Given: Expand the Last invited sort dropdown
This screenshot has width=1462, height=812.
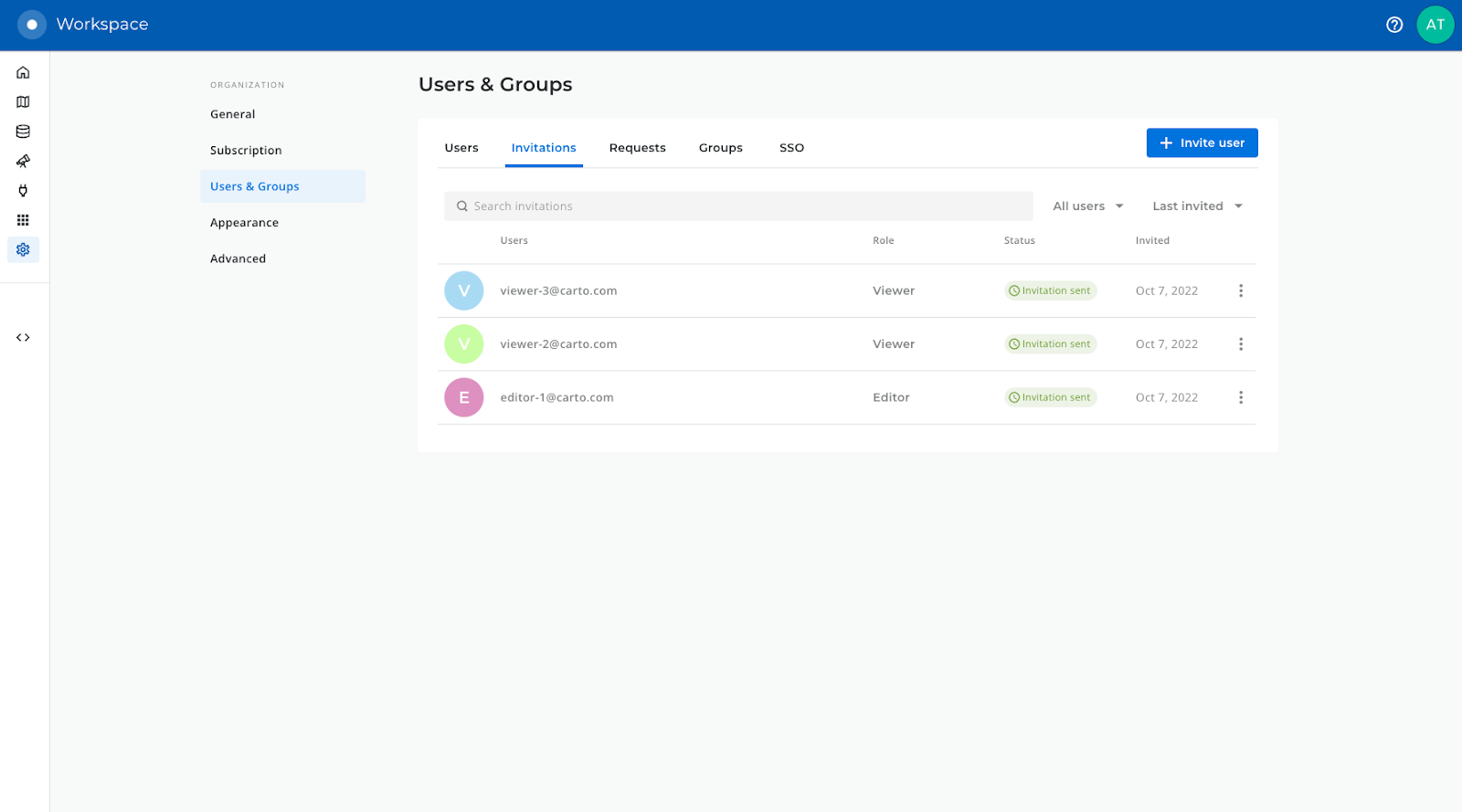Looking at the screenshot, I should [1197, 206].
